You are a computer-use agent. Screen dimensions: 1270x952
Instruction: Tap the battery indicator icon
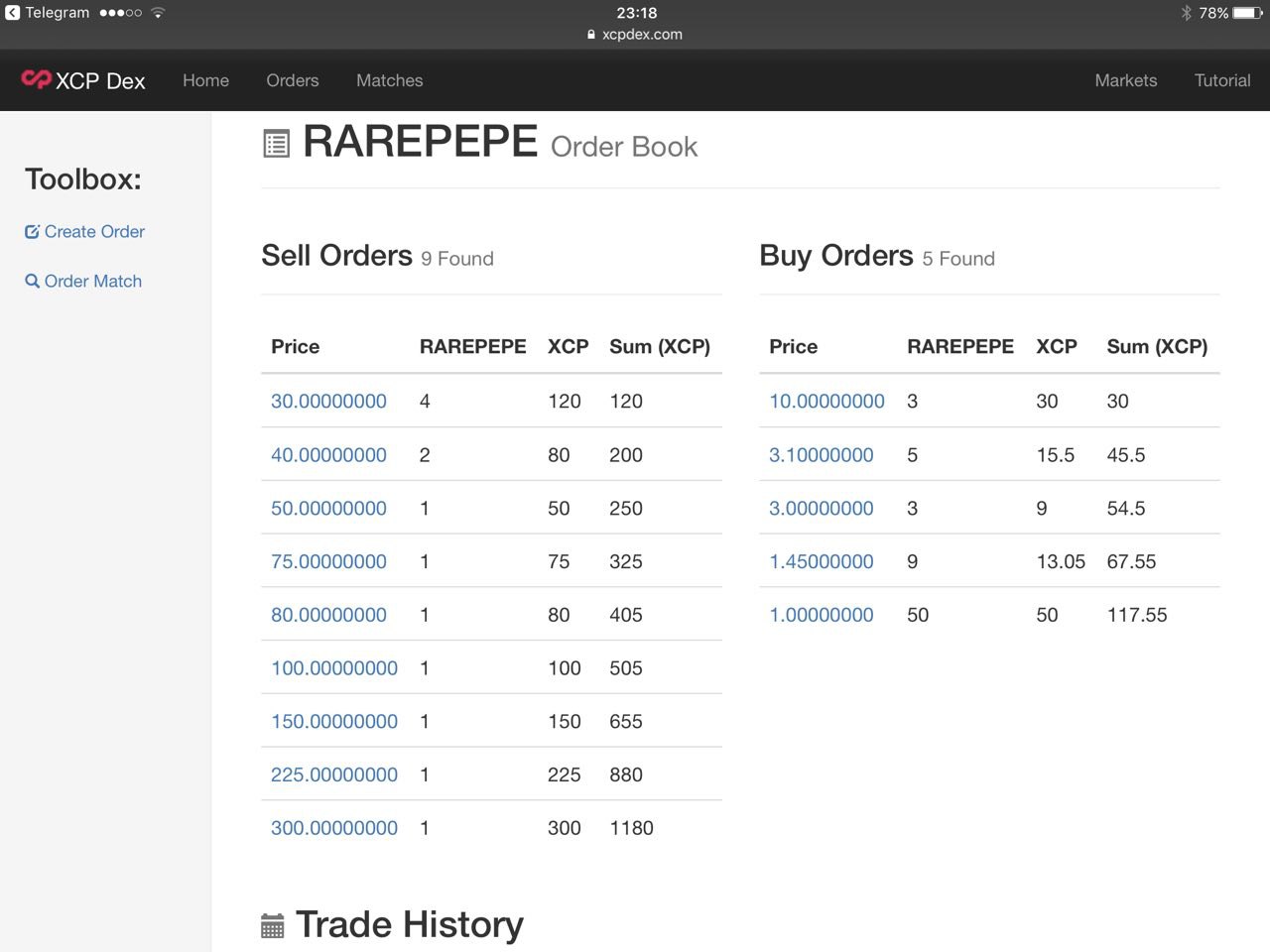pyautogui.click(x=1248, y=13)
